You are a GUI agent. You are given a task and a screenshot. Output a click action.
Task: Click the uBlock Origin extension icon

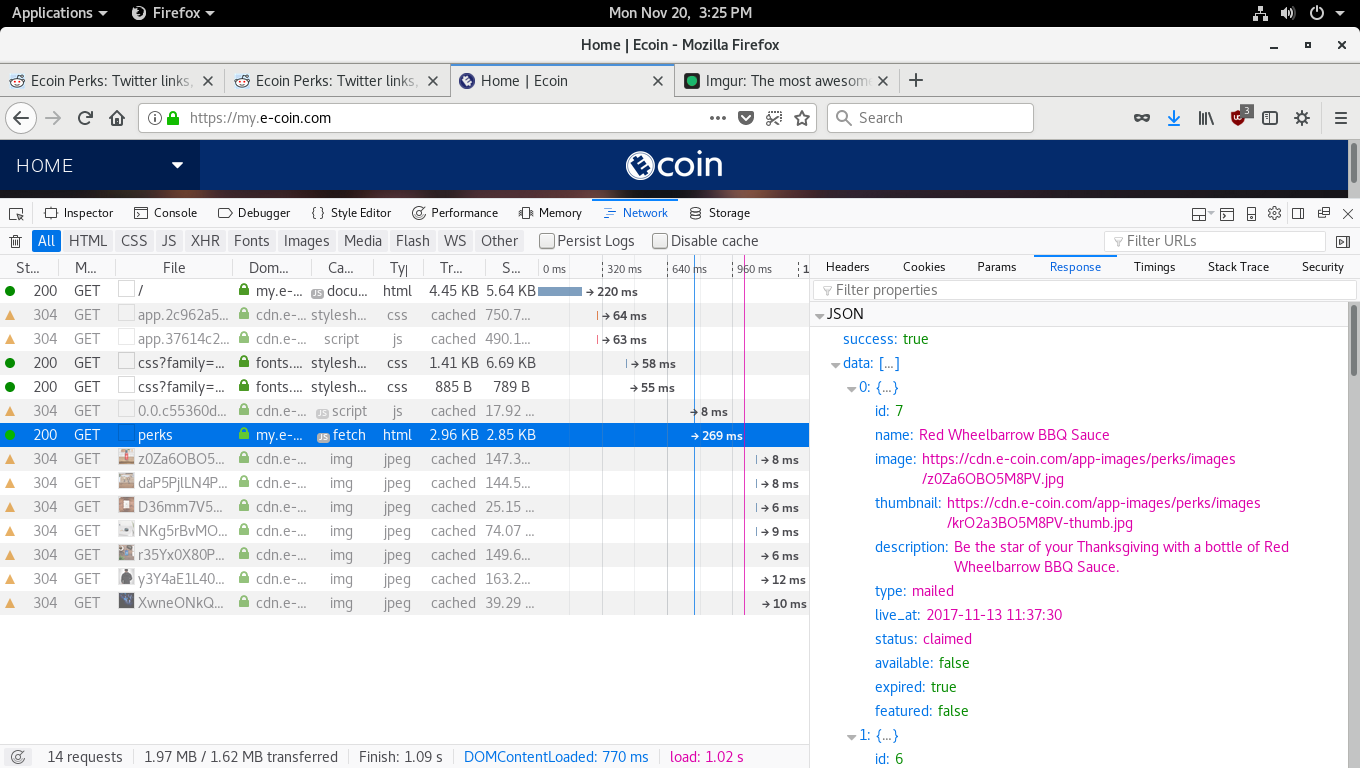pyautogui.click(x=1238, y=117)
